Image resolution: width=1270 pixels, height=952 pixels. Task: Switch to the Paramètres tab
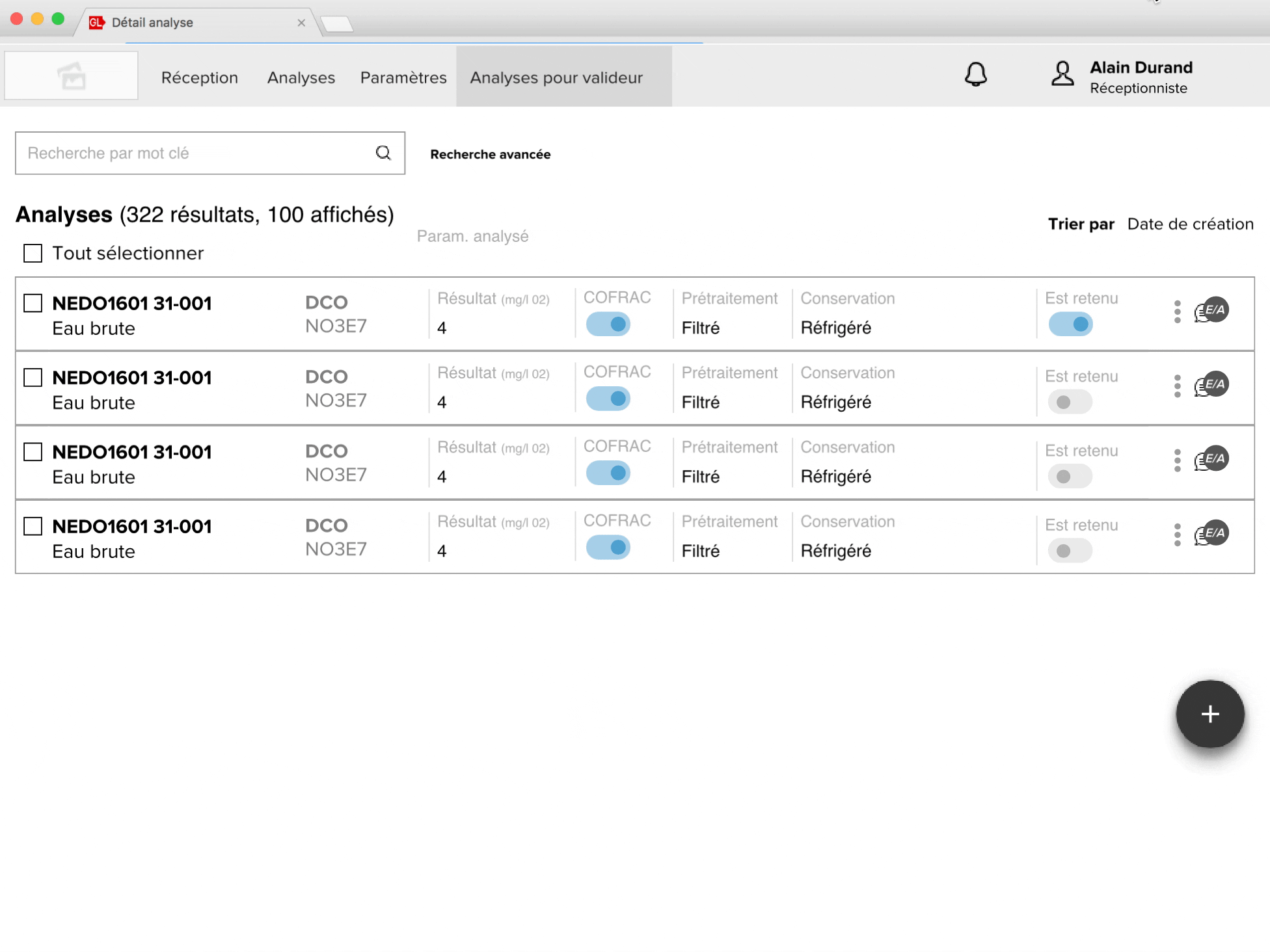tap(403, 77)
